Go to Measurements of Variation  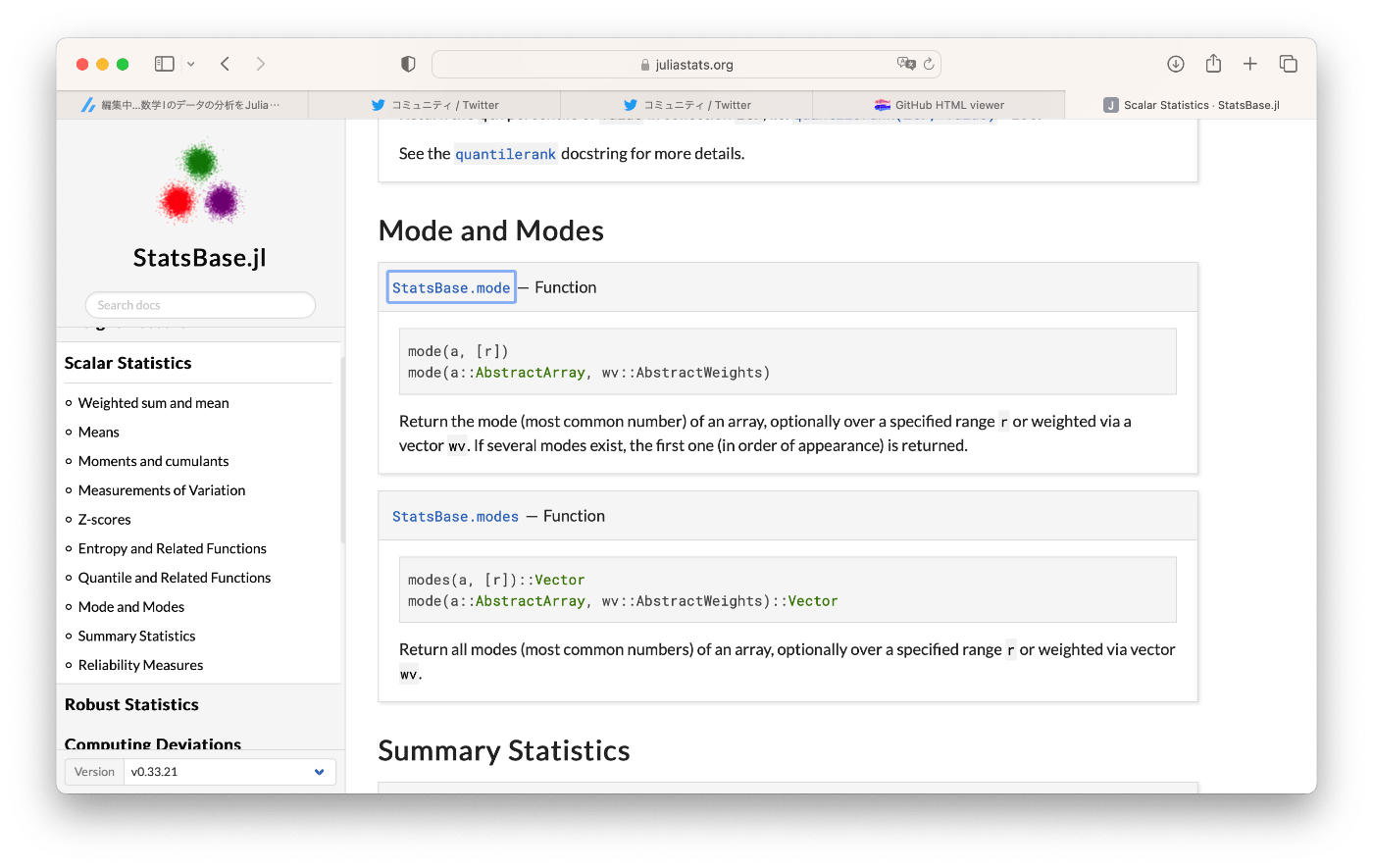click(162, 490)
